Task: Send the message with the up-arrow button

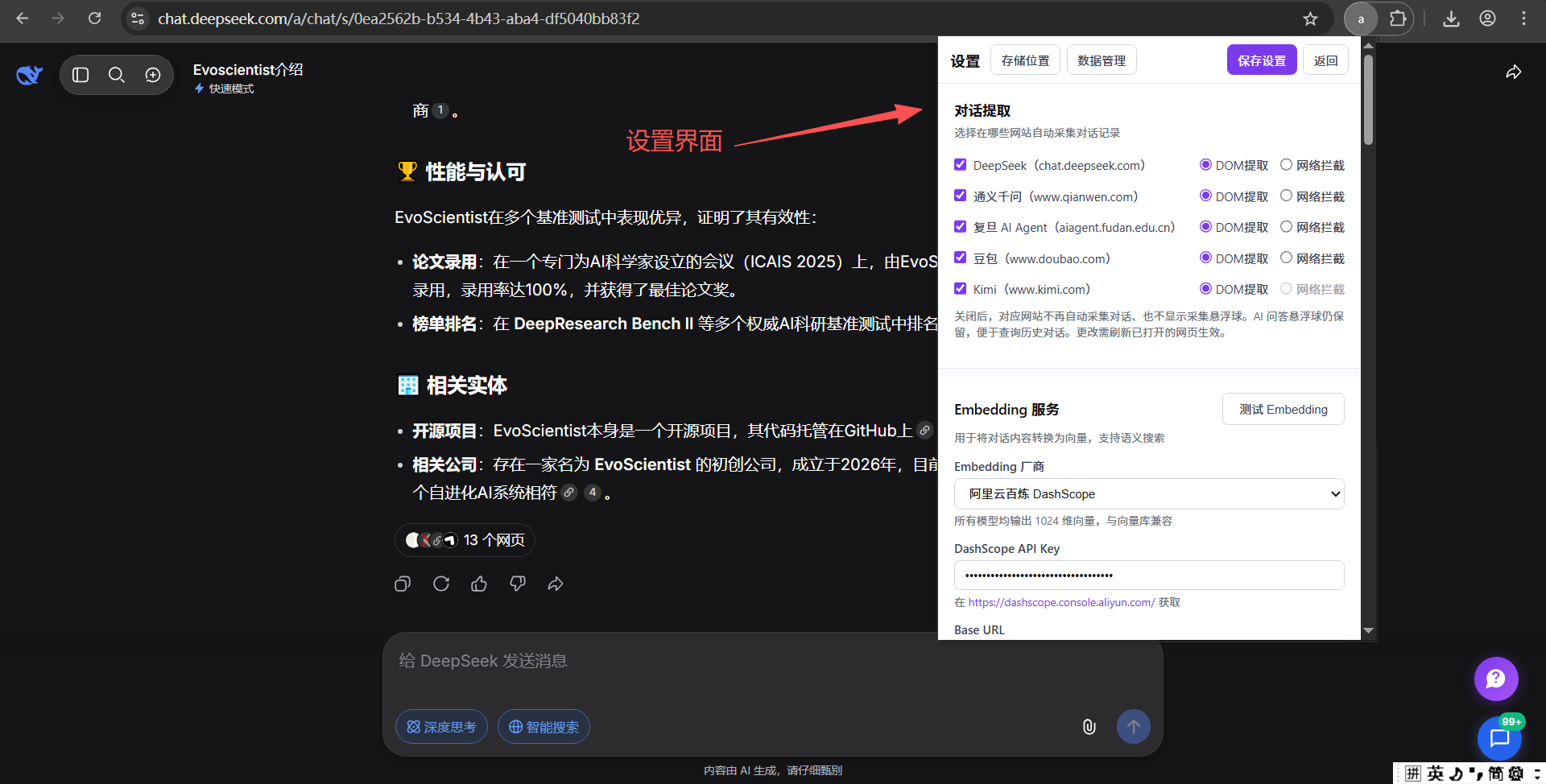Action: tap(1134, 727)
